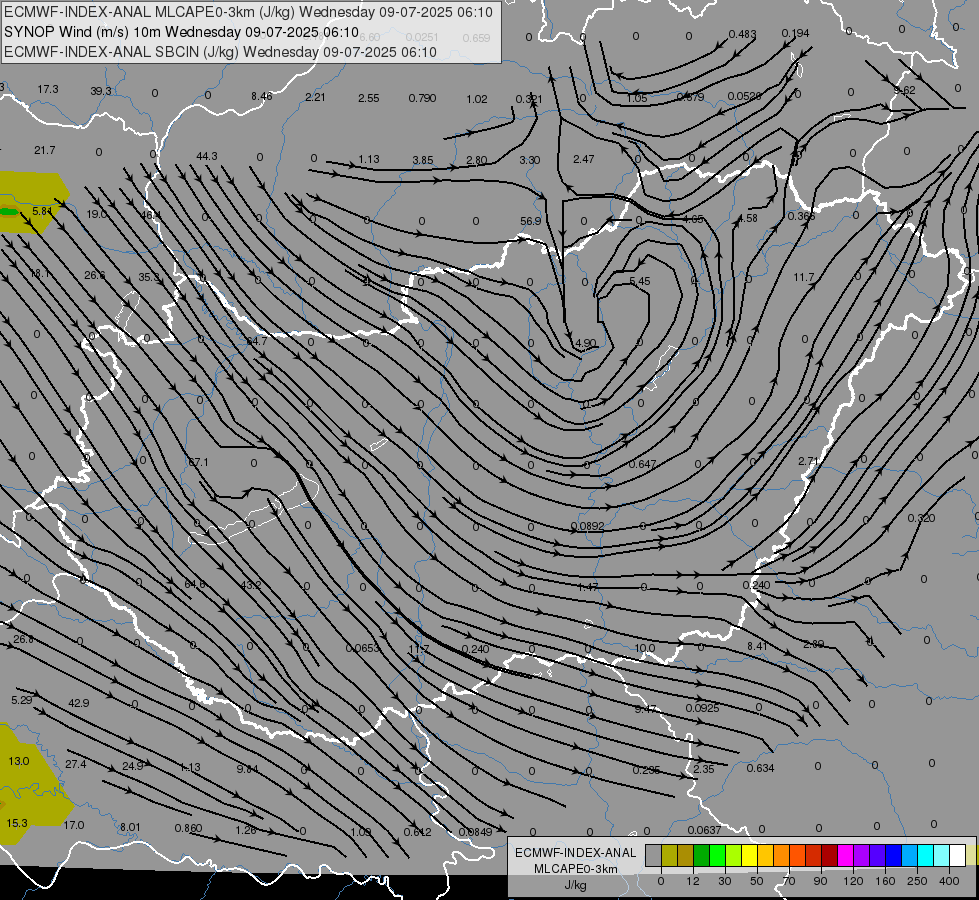
Task: Click the map value 8.46
Action: coord(262,96)
